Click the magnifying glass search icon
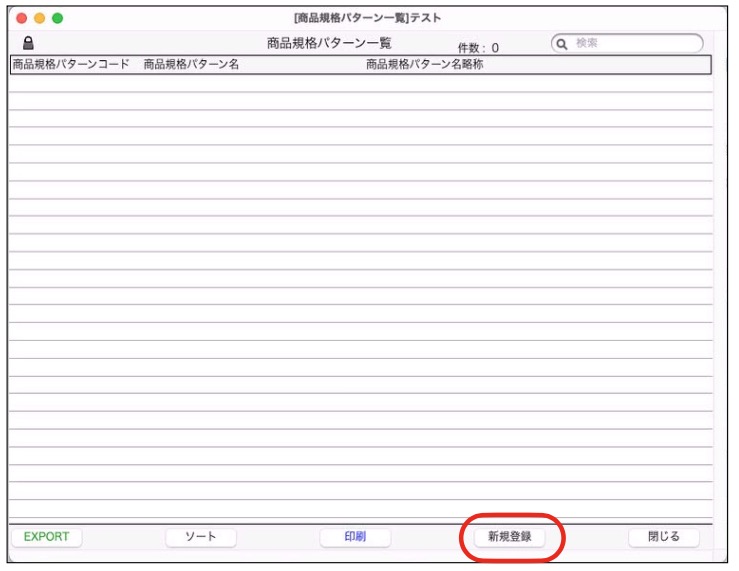The height and width of the screenshot is (571, 739). 562,44
